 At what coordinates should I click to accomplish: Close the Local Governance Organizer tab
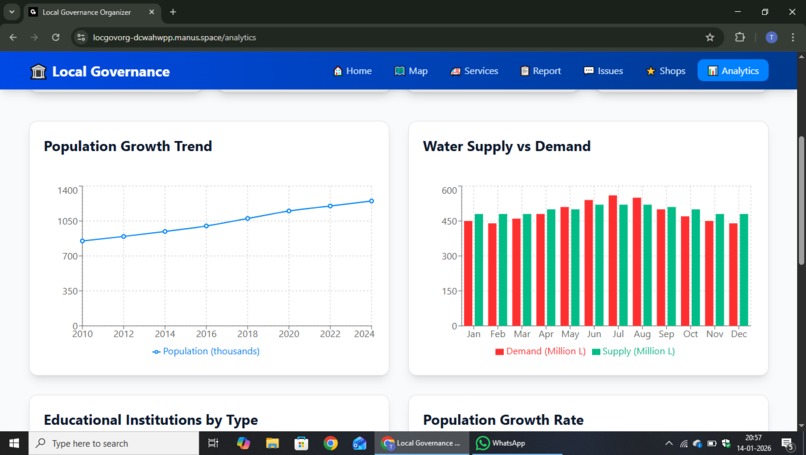[x=152, y=12]
